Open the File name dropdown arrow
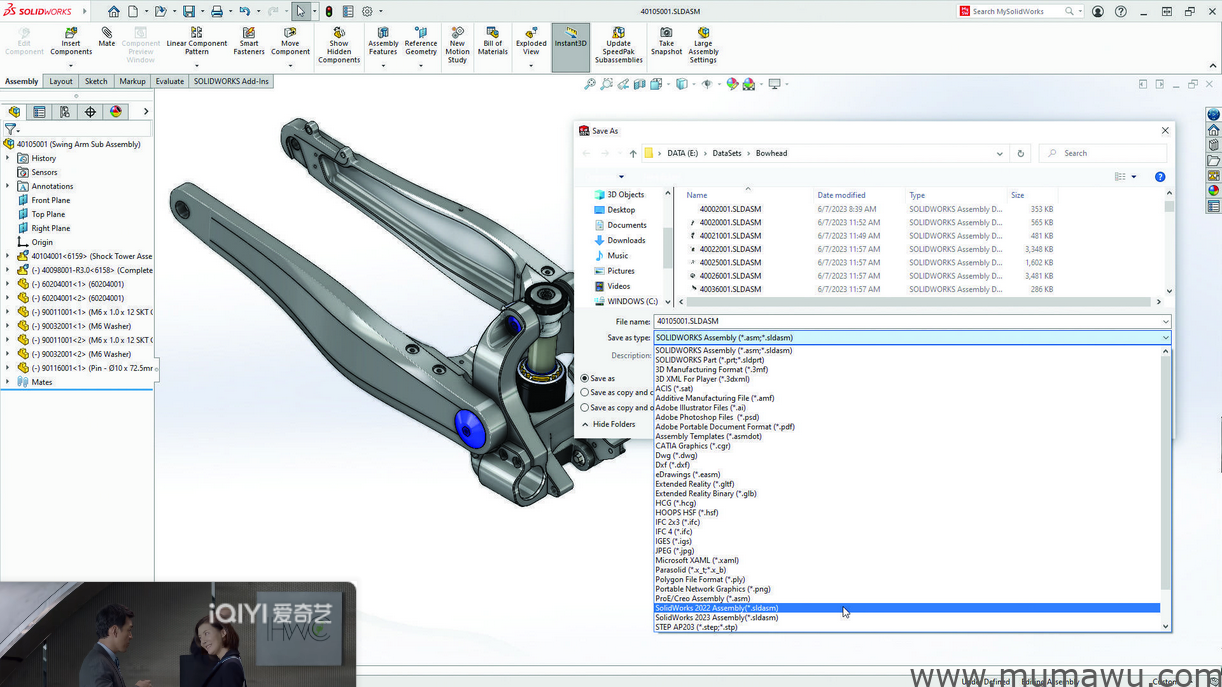Screen dimensions: 1222x687 1165,321
